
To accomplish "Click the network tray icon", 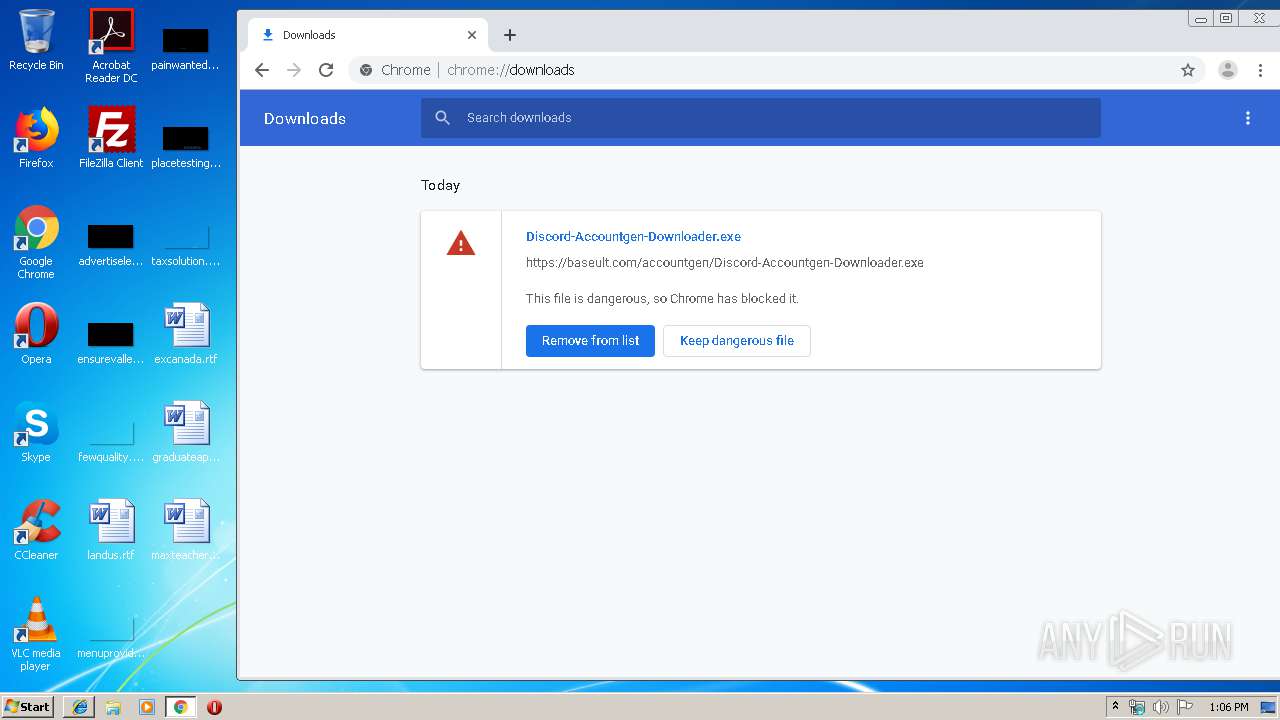I will coord(1138,707).
